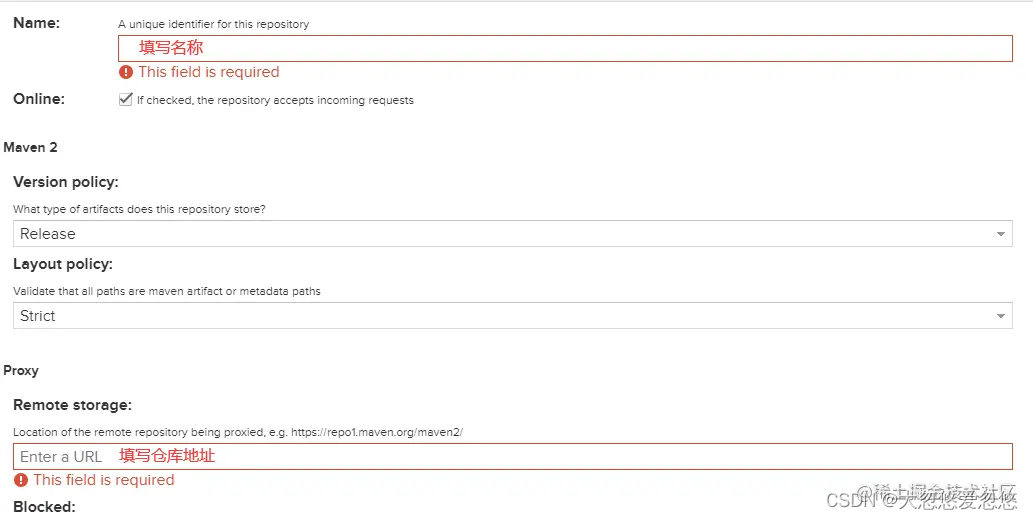
Task: Click the 'Layout policy:' label
Action: pyautogui.click(x=63, y=264)
